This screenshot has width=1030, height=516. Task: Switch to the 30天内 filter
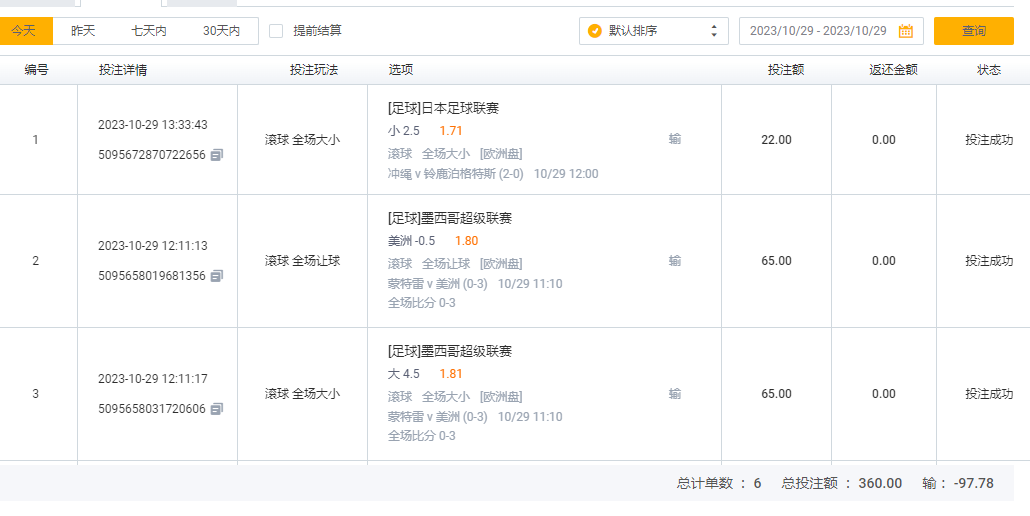point(221,31)
